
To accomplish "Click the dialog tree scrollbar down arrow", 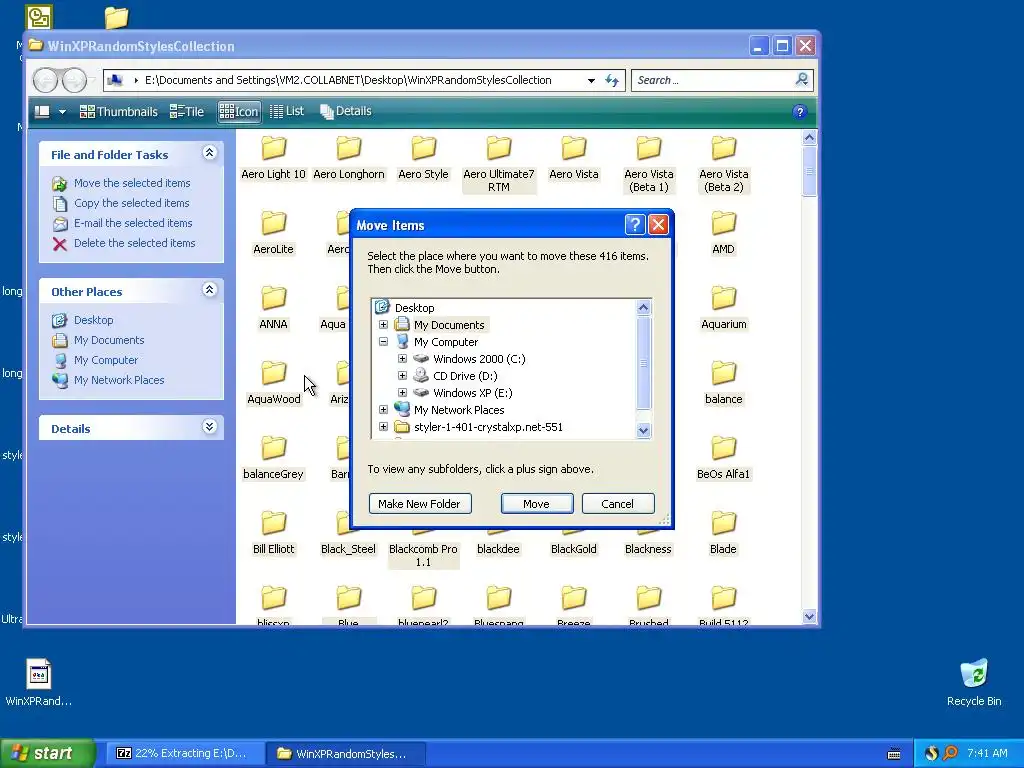I will click(643, 430).
